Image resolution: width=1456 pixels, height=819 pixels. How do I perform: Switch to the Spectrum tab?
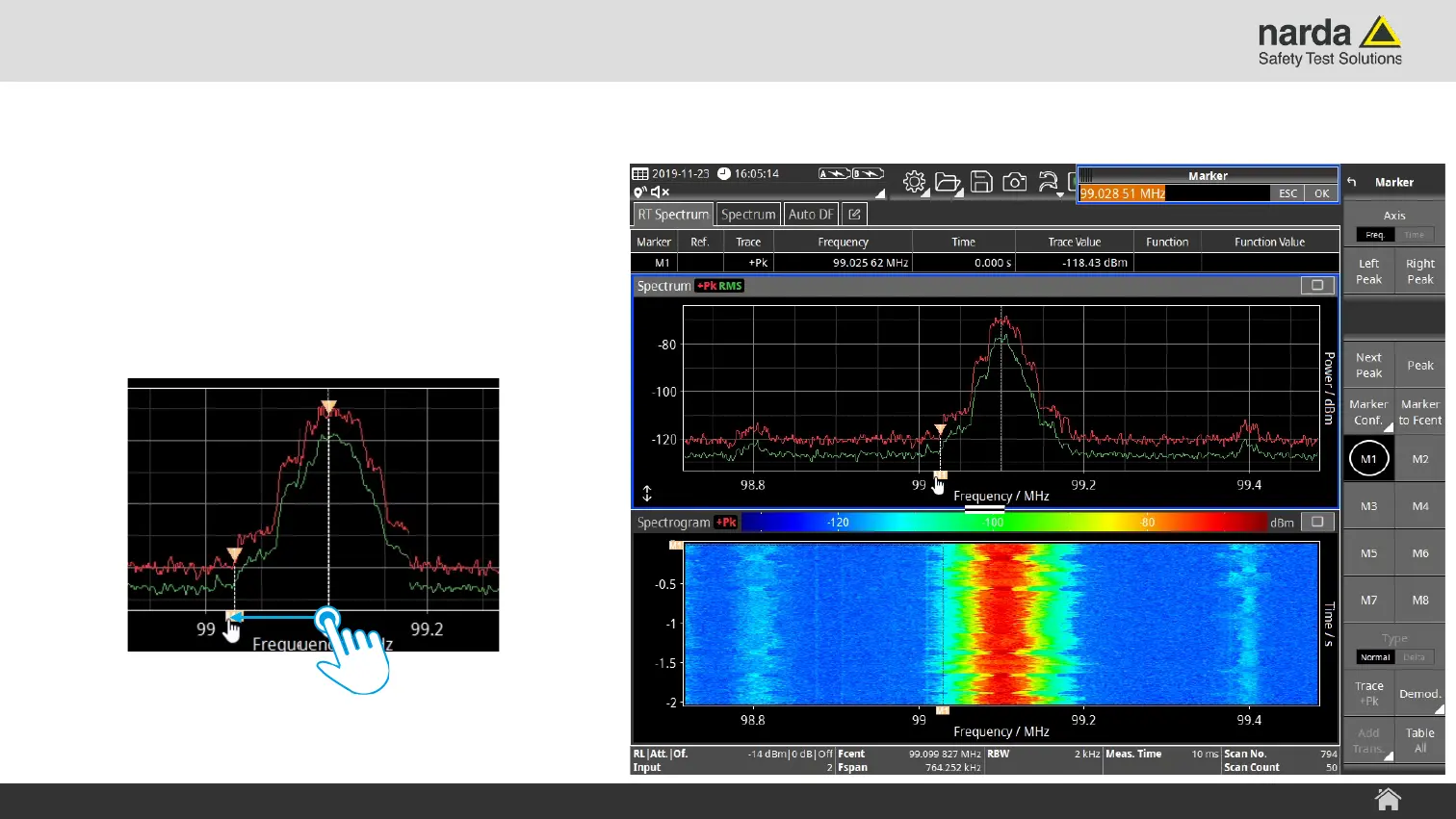(748, 215)
